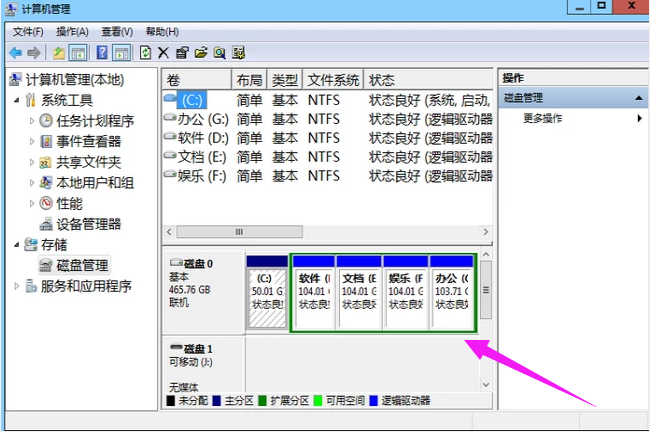
Task: Collapse the 系统工具 tree node
Action: (x=16, y=100)
